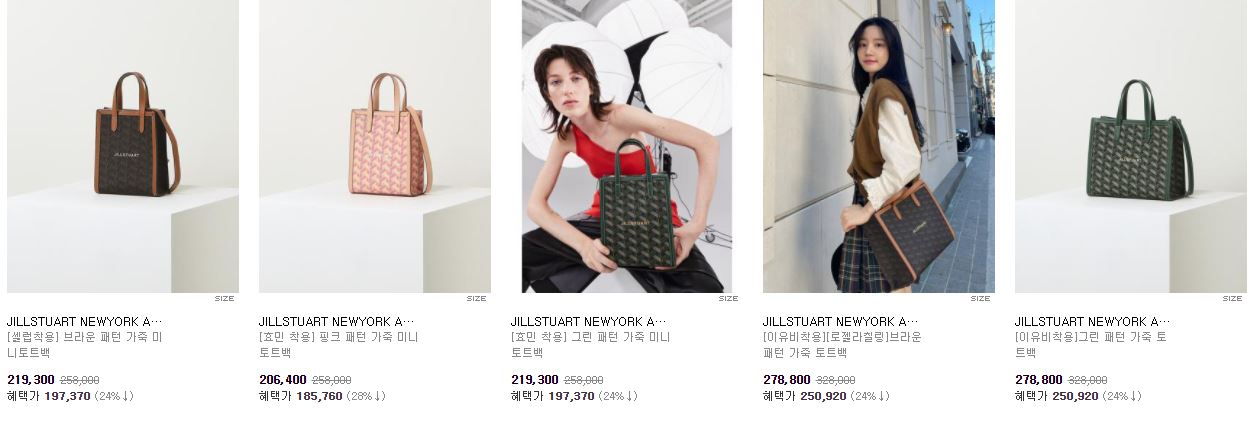
Task: Open the 그린 패턴 가죽 토트백 product title
Action: tap(1091, 345)
